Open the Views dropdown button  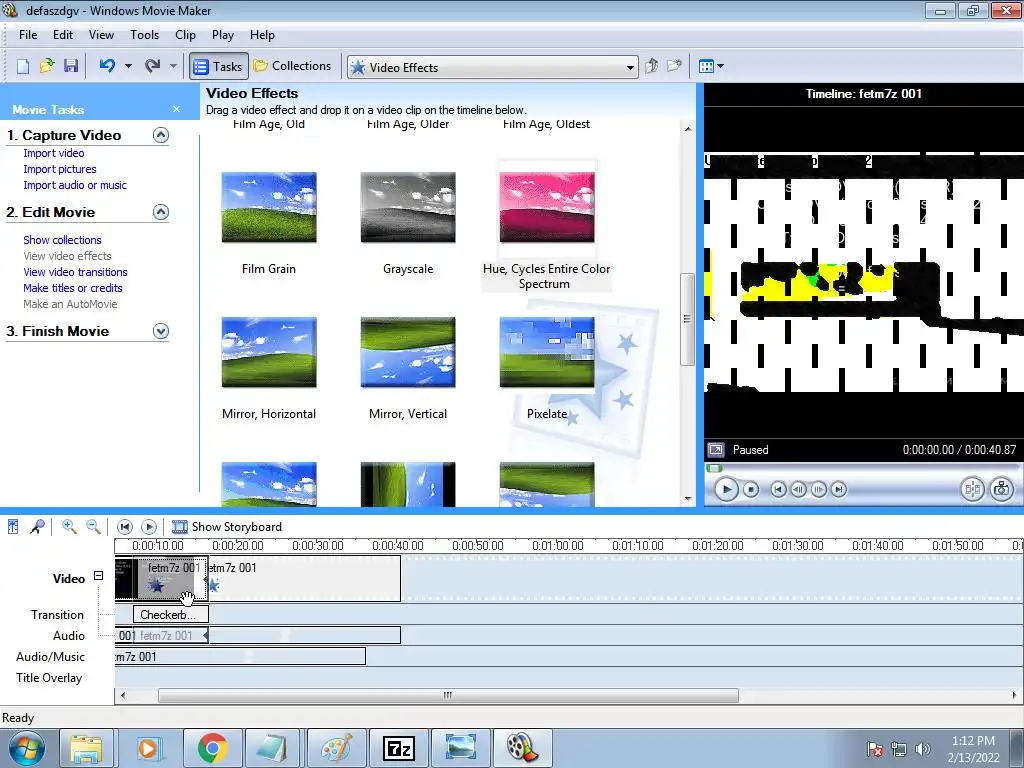[x=711, y=66]
